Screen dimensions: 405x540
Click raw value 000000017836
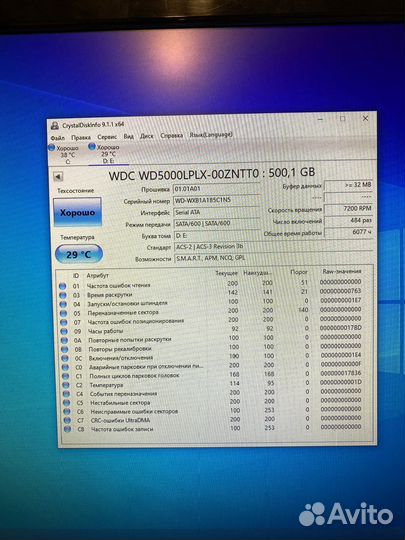pyautogui.click(x=341, y=373)
